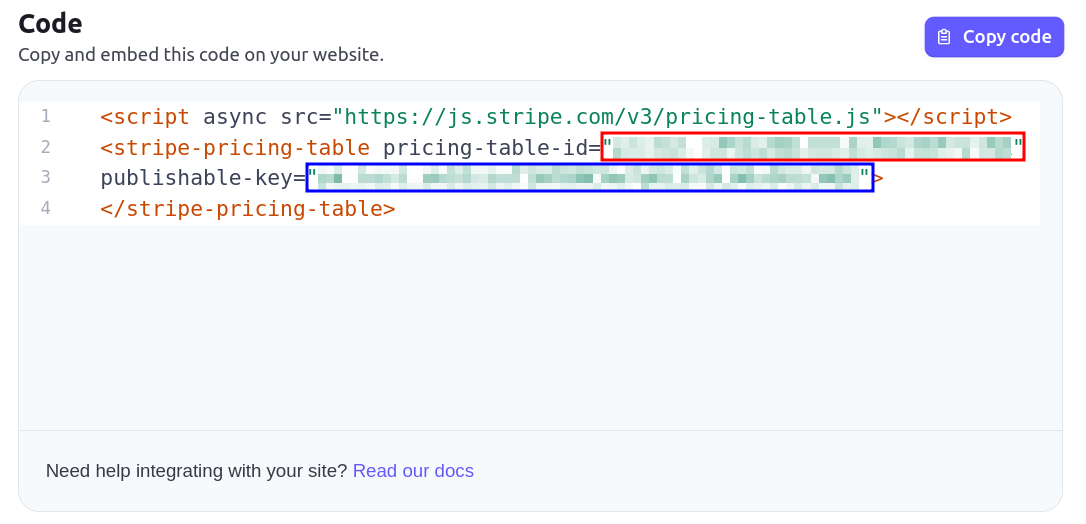
Task: Click the 'Need help integrating with your site?' text
Action: (x=196, y=471)
